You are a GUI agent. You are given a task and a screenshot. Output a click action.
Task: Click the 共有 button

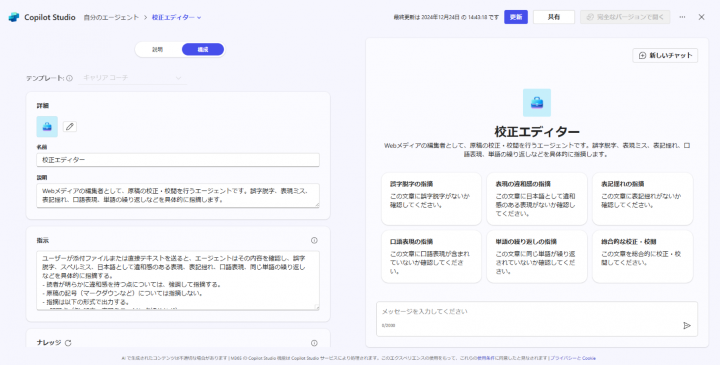point(554,17)
